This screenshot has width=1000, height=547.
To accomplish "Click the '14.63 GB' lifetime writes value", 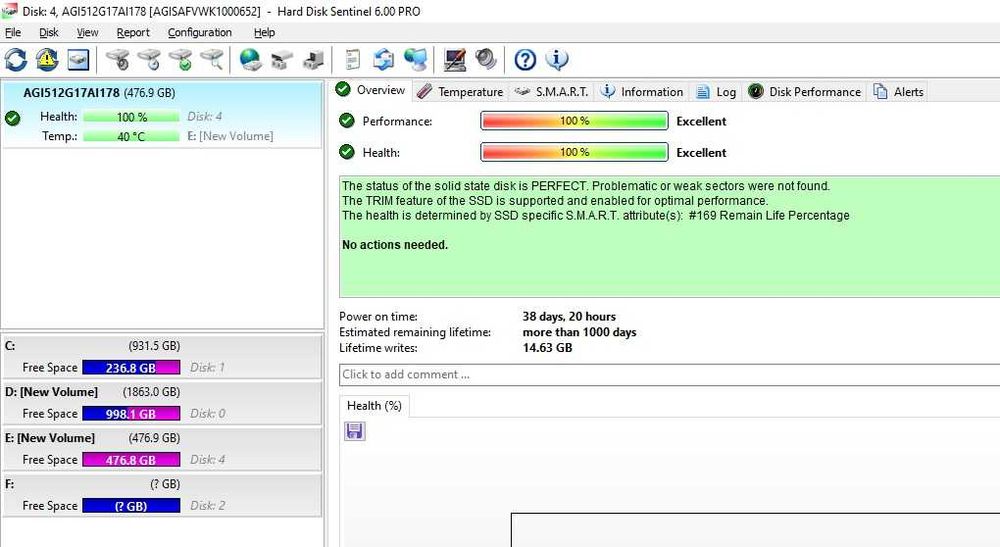I will (547, 347).
